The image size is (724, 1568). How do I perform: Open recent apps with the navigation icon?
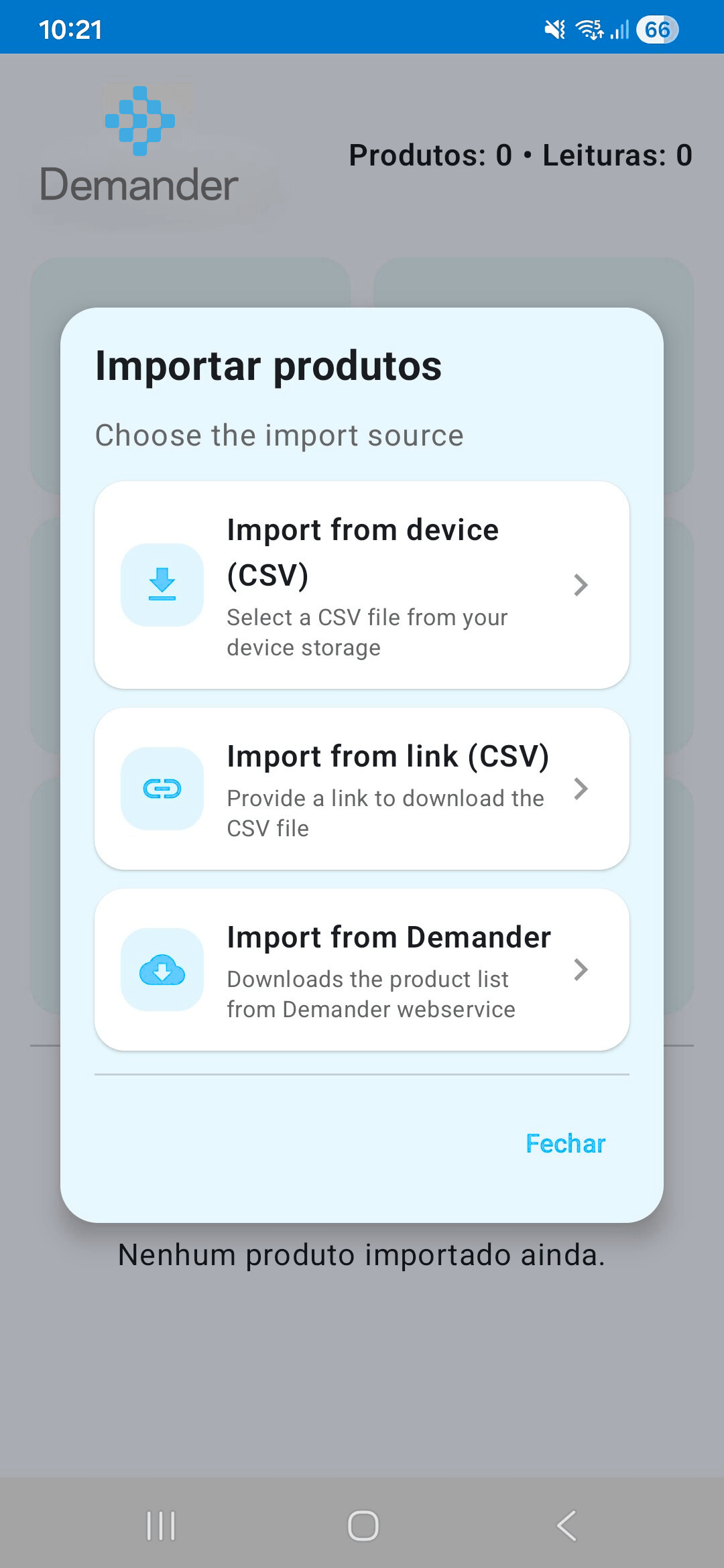pos(161,1526)
